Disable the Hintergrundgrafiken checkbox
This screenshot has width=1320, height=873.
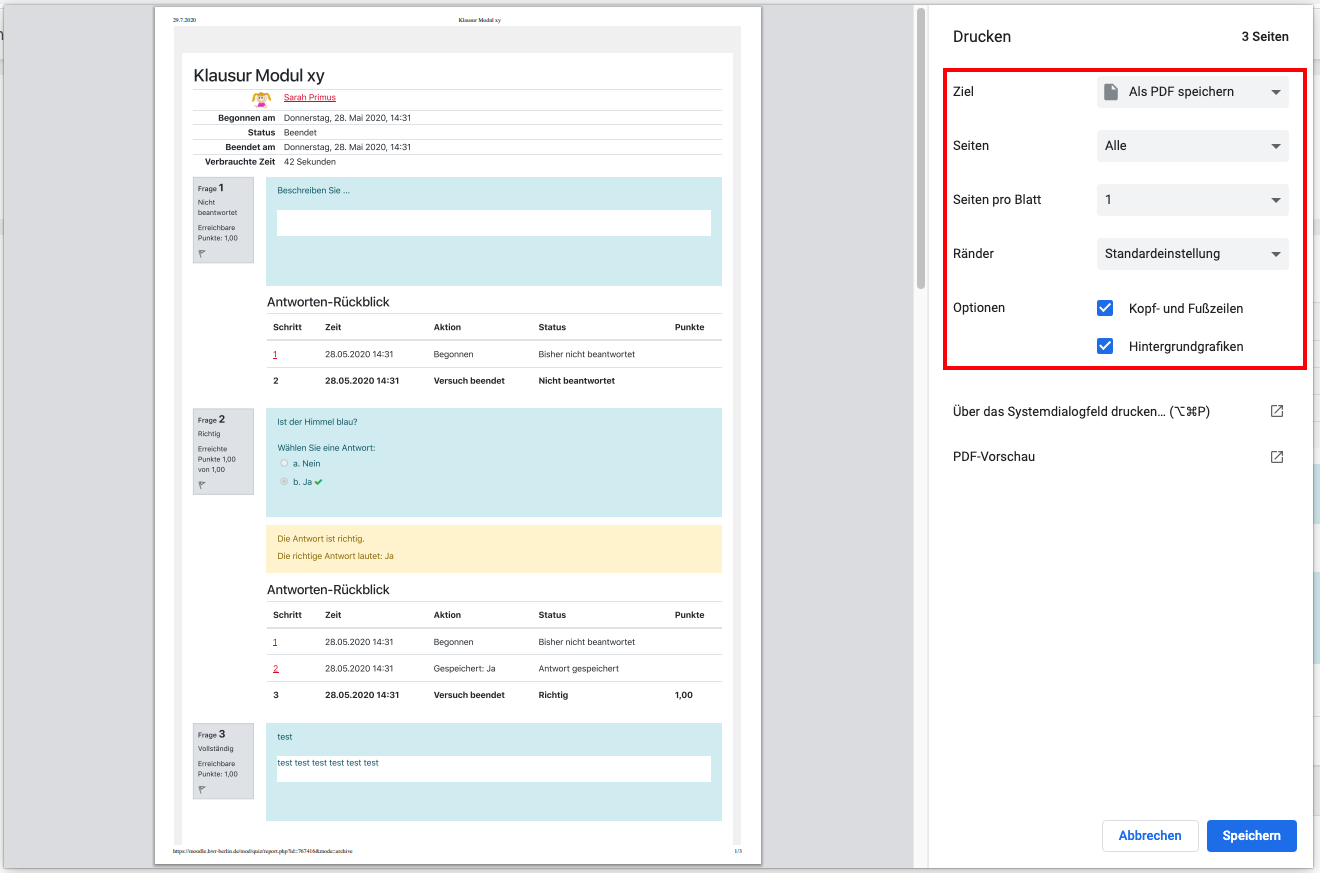coord(1105,346)
